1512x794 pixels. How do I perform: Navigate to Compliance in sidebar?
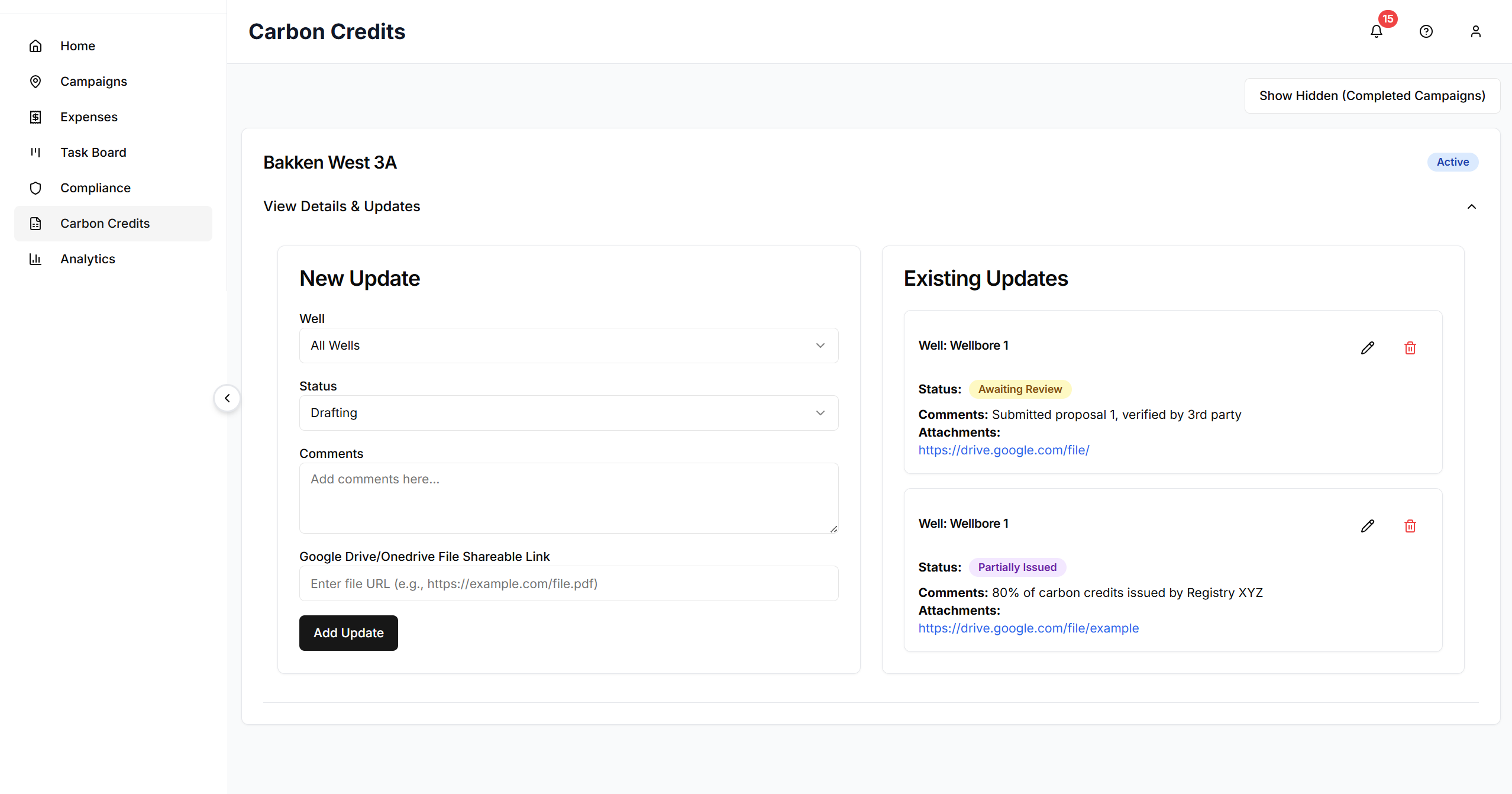tap(95, 188)
